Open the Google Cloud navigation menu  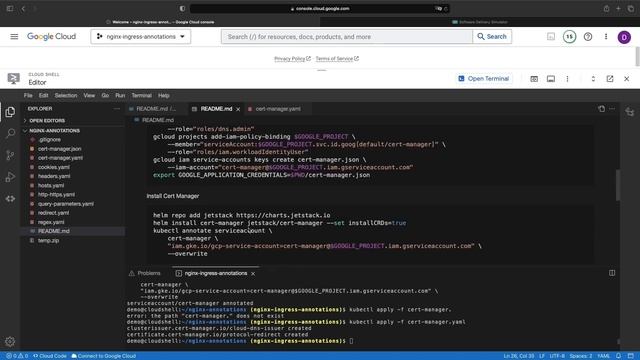pos(14,37)
